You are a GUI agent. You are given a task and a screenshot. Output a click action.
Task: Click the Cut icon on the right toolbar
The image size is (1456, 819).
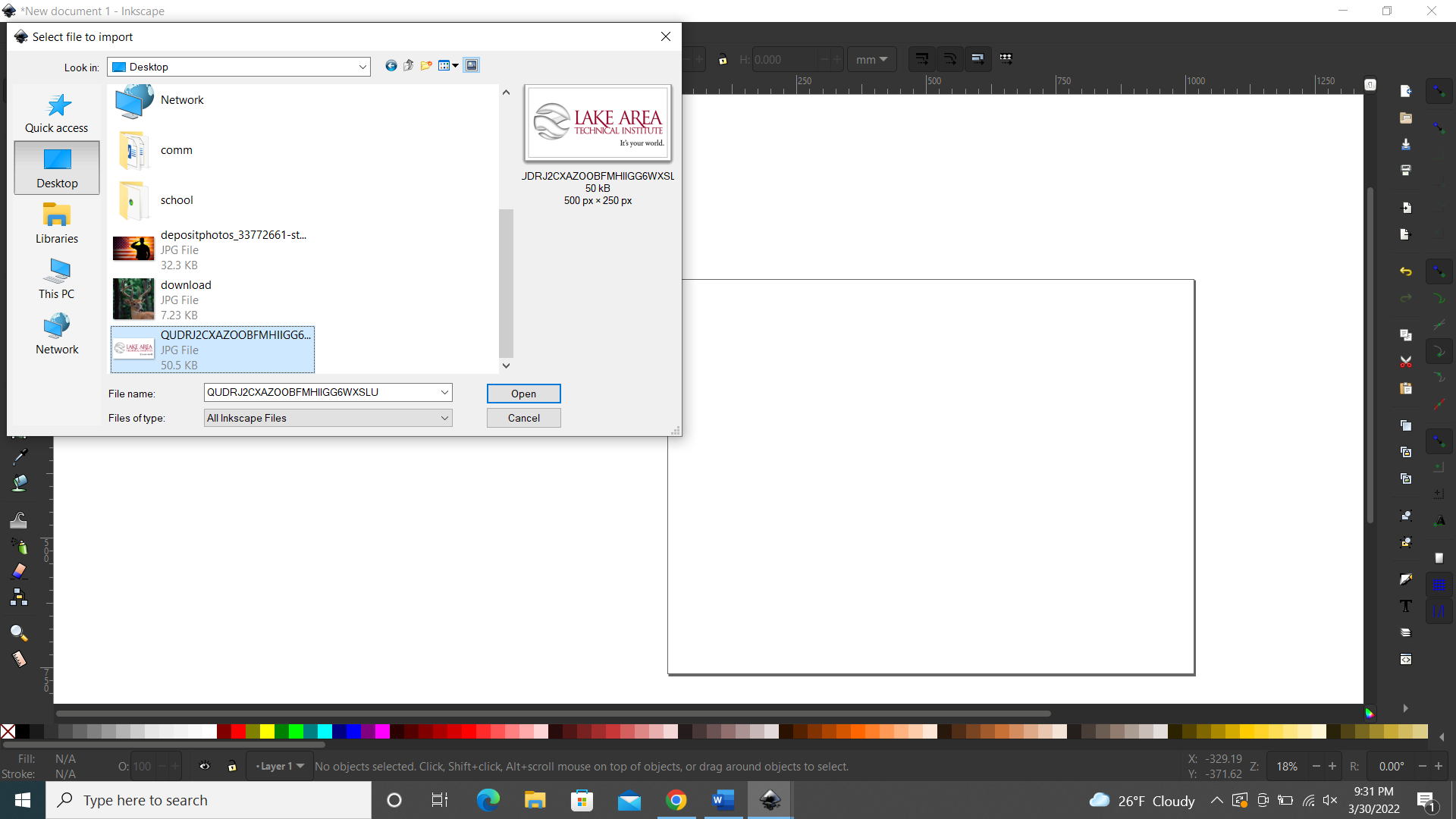tap(1406, 361)
